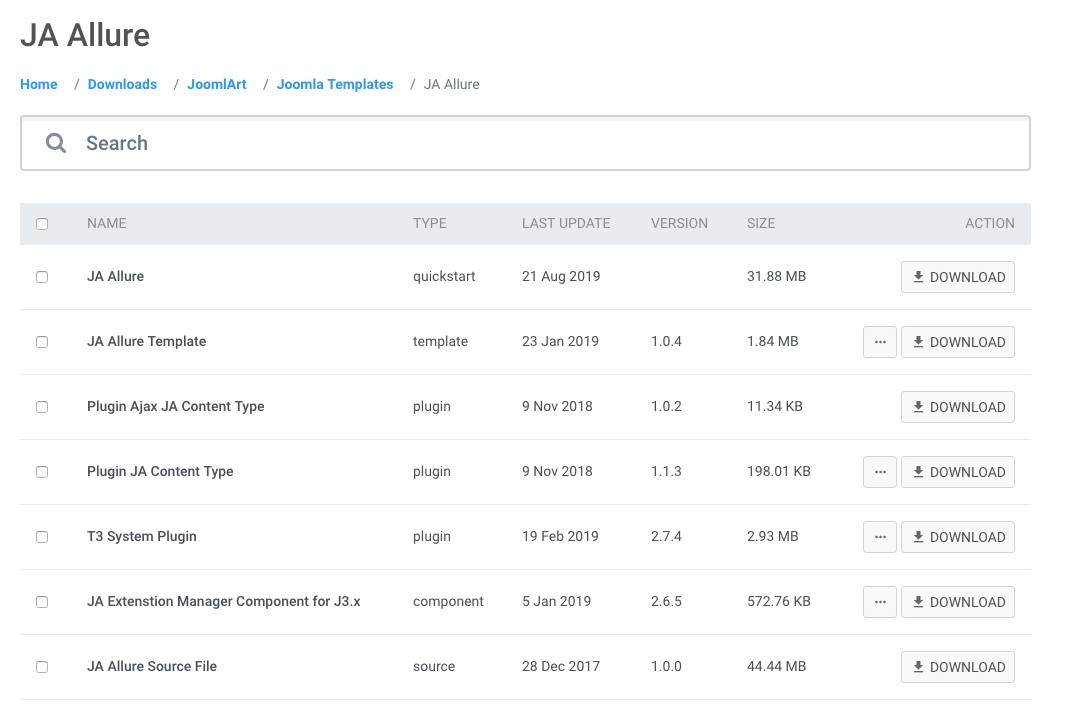Go to Home breadcrumb link

click(39, 85)
